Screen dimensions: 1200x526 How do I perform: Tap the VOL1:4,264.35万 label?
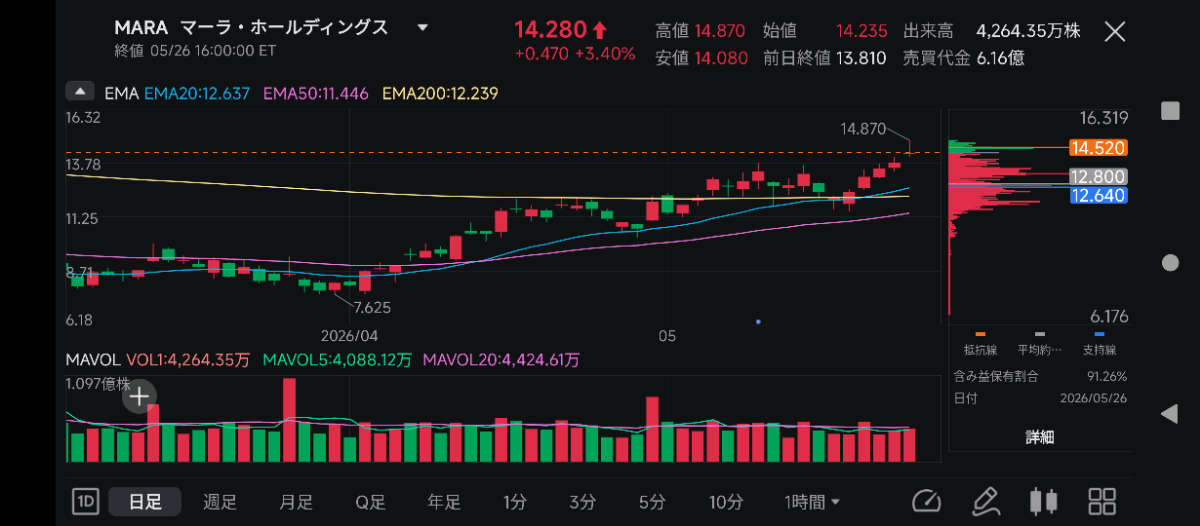[190, 359]
